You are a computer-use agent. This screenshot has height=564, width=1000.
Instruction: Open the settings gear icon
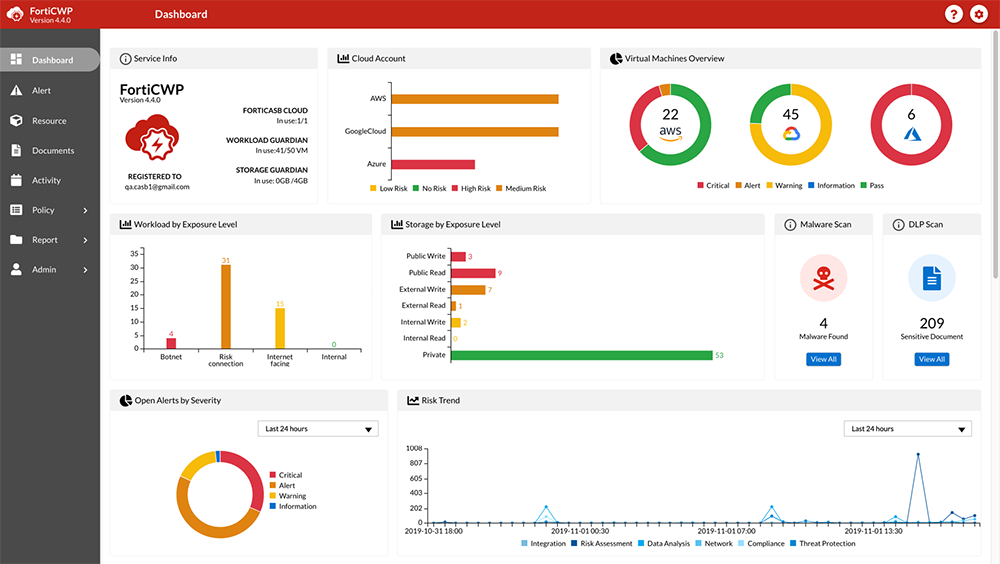[x=979, y=14]
